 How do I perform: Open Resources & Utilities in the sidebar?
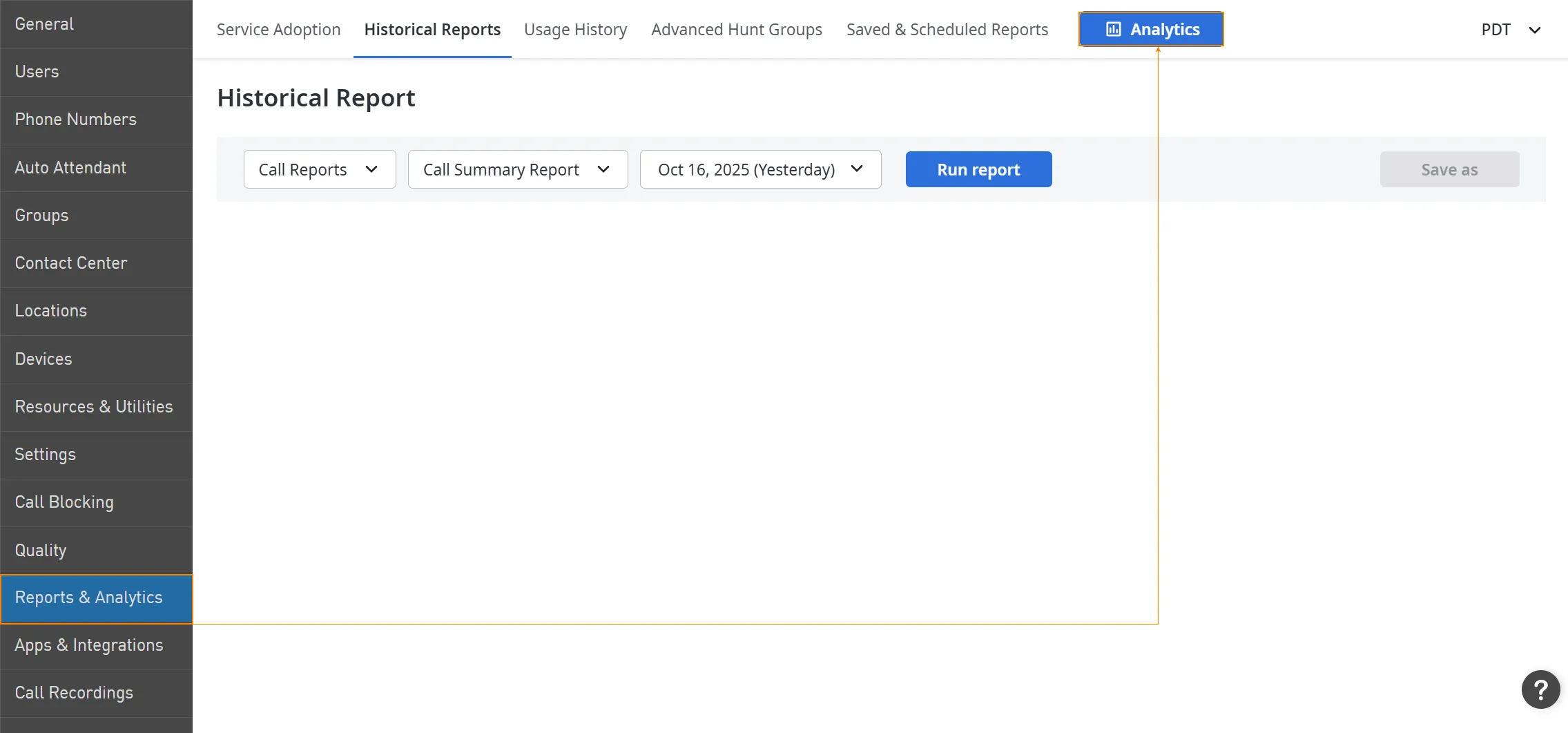(96, 407)
